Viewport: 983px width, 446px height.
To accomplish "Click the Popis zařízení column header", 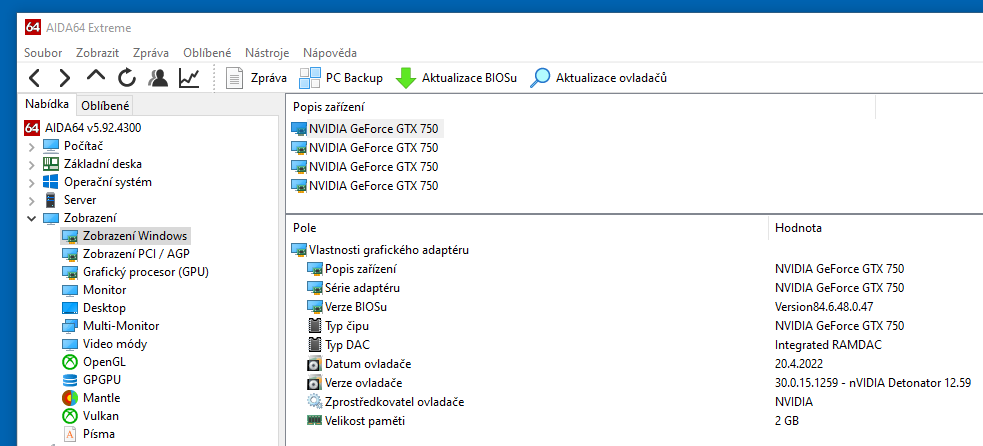I will pyautogui.click(x=583, y=107).
